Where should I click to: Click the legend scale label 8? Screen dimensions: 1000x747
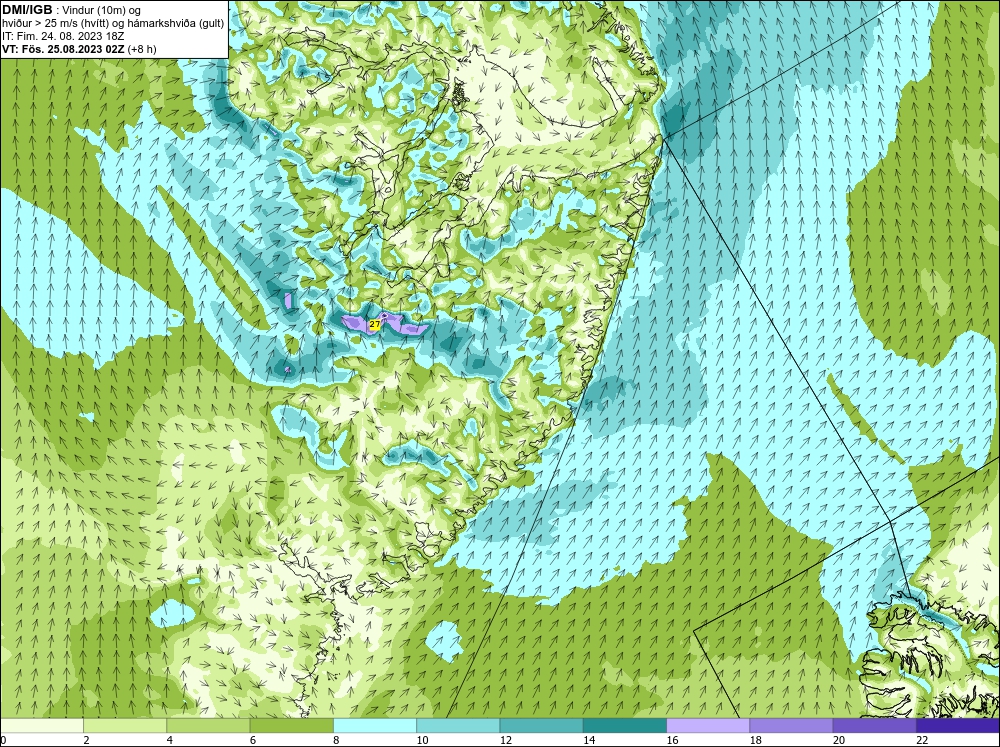336,740
